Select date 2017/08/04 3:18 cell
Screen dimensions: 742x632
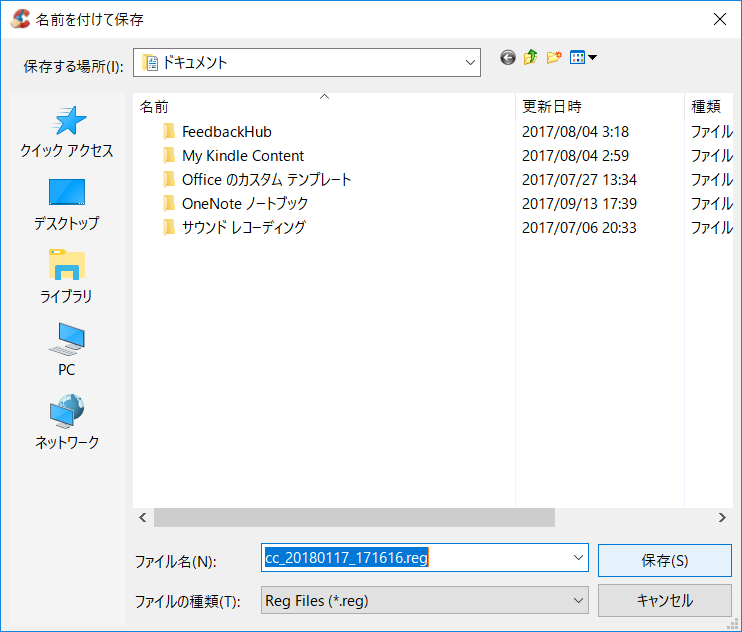coord(575,132)
